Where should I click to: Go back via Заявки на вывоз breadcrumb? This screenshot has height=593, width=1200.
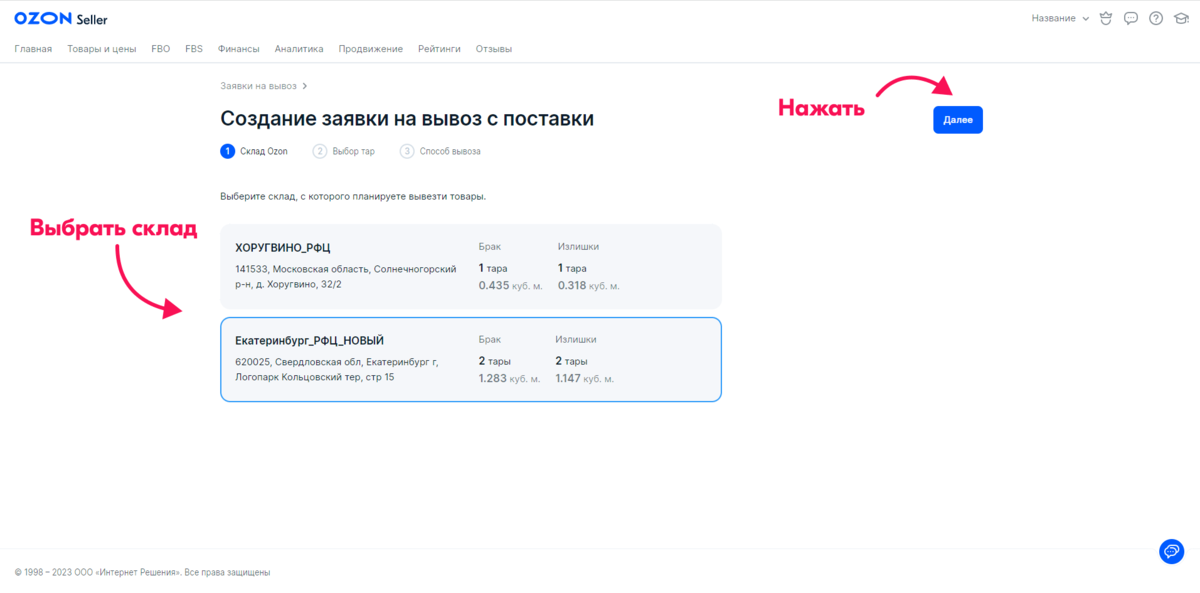[x=259, y=86]
